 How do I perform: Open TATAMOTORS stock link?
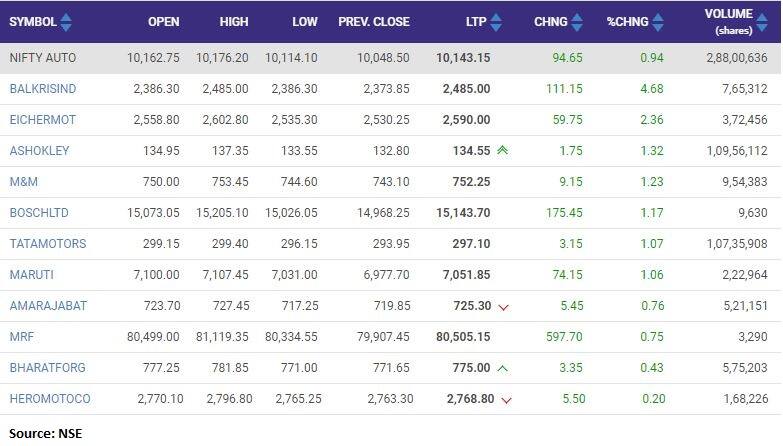(48, 244)
